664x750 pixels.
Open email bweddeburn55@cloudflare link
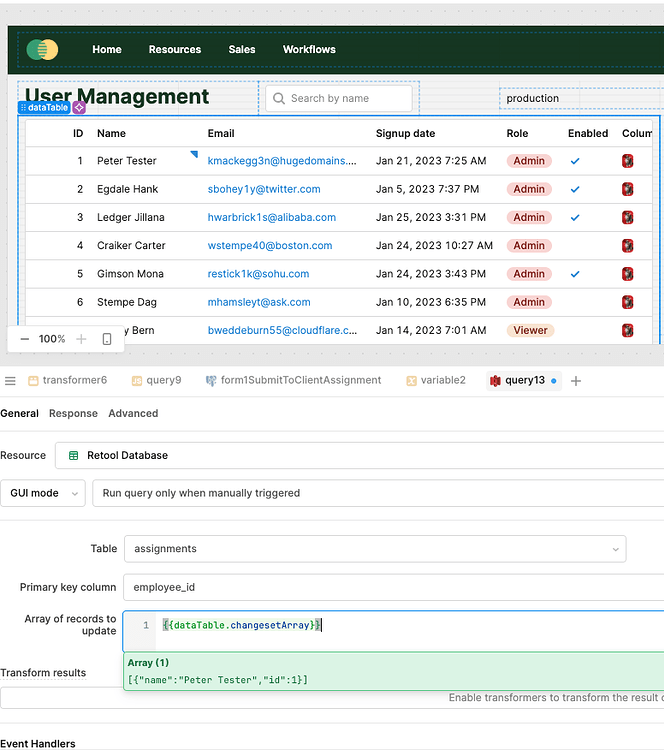282,330
